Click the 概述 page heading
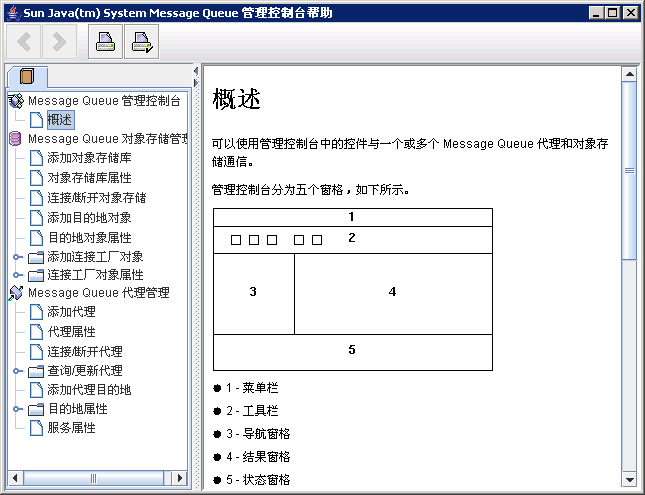645x495 pixels. pos(237,99)
